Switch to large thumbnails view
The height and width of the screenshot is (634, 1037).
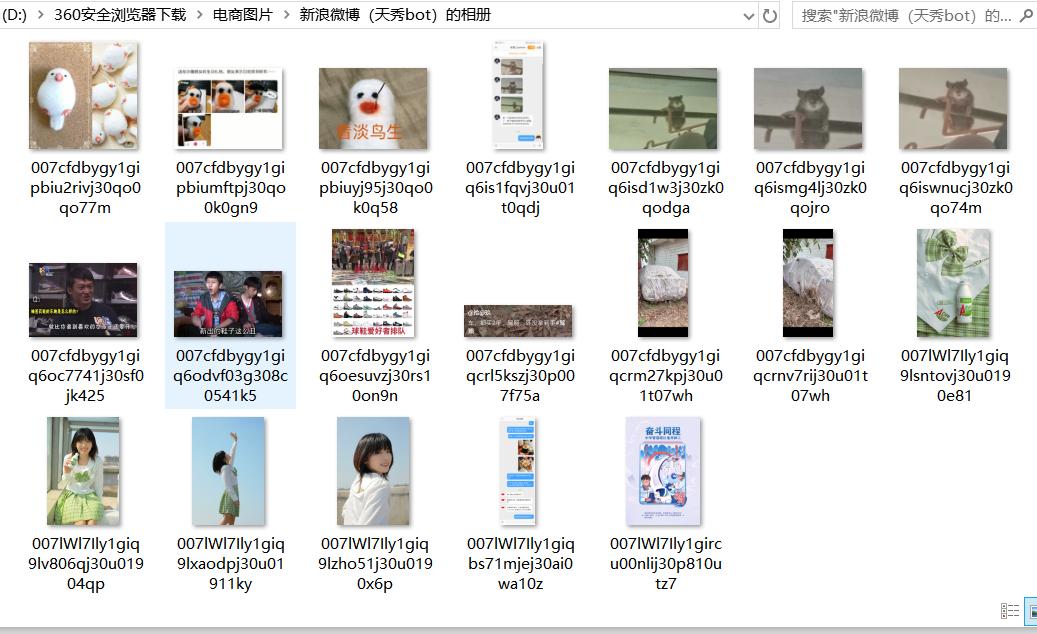point(1031,611)
